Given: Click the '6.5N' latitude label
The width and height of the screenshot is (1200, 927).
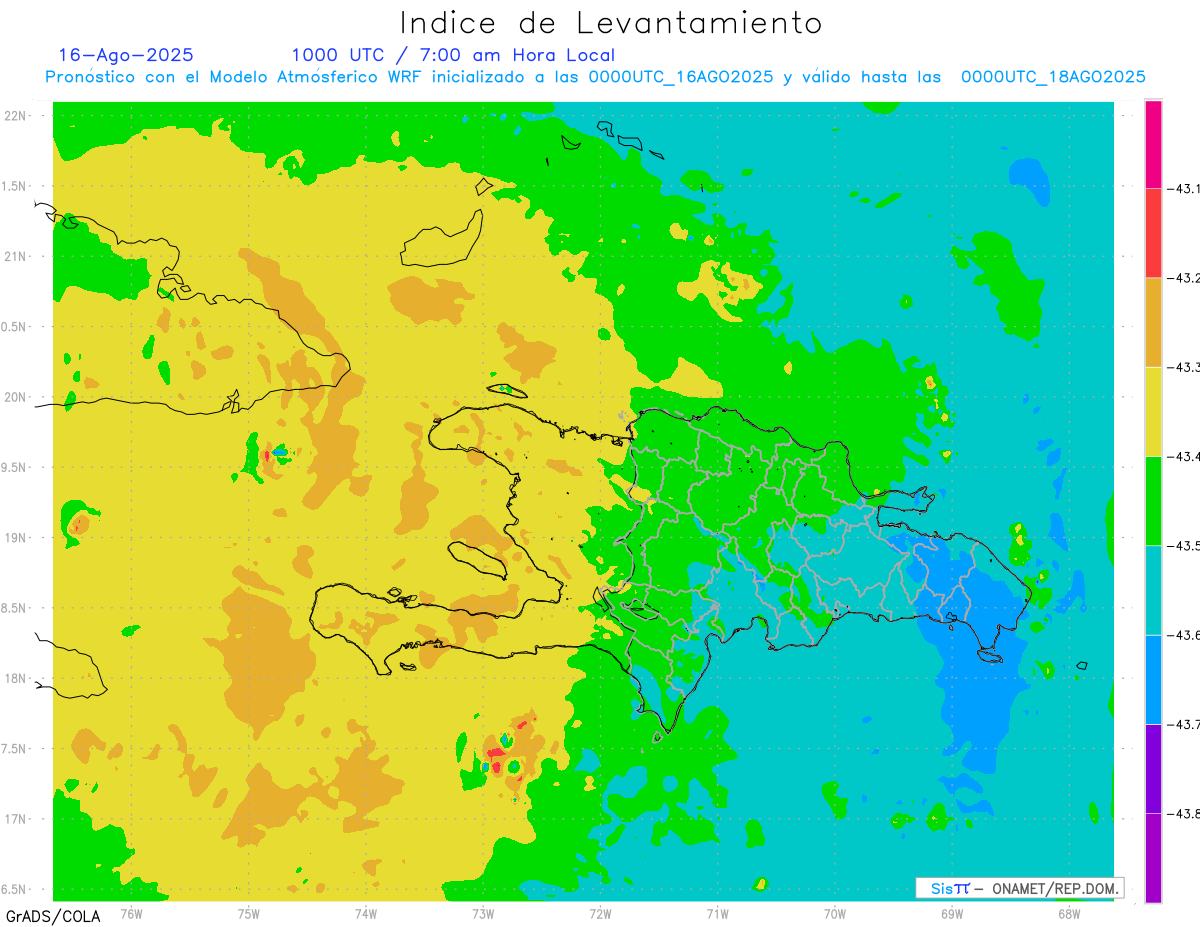Looking at the screenshot, I should [13, 889].
